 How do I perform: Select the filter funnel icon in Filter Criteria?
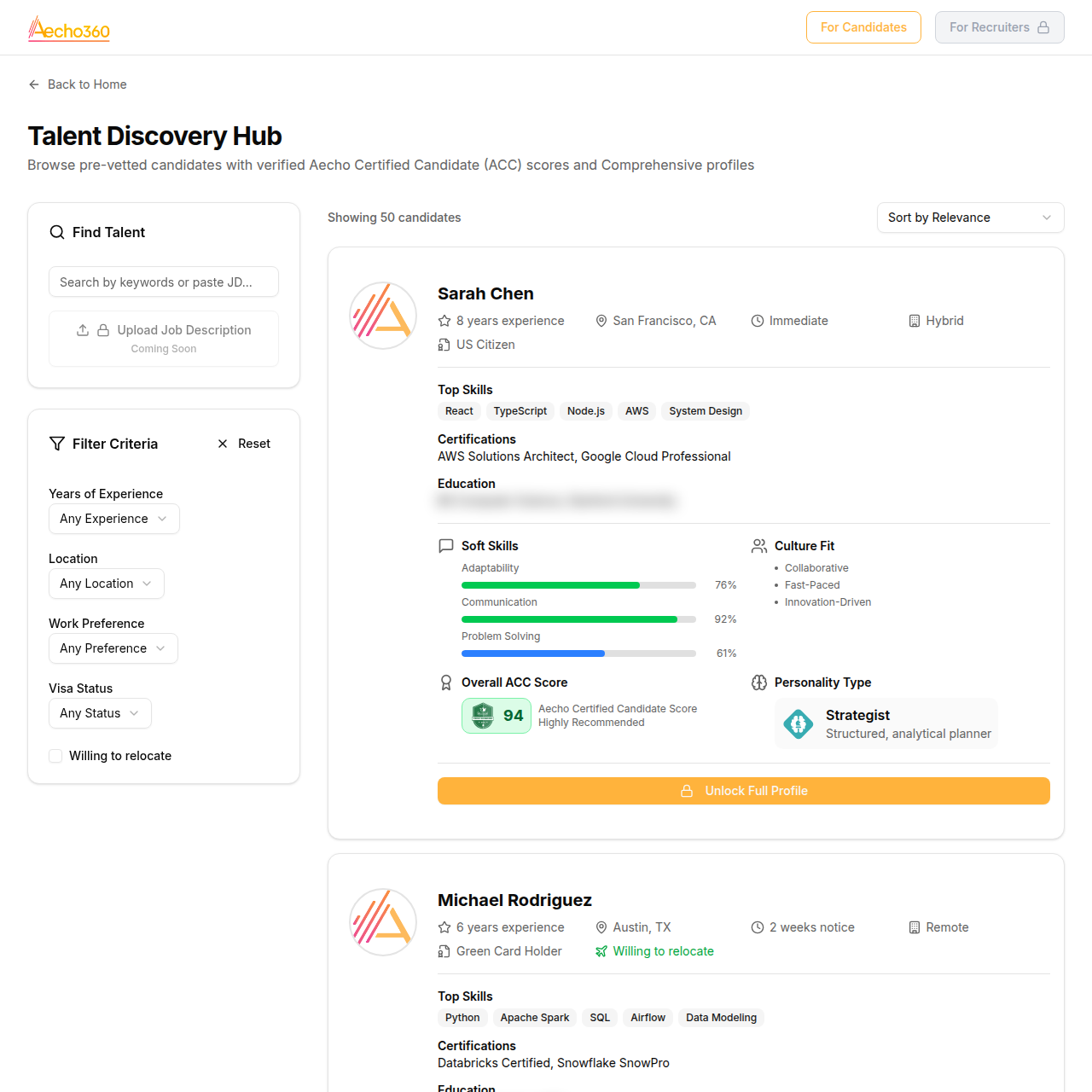click(x=57, y=444)
